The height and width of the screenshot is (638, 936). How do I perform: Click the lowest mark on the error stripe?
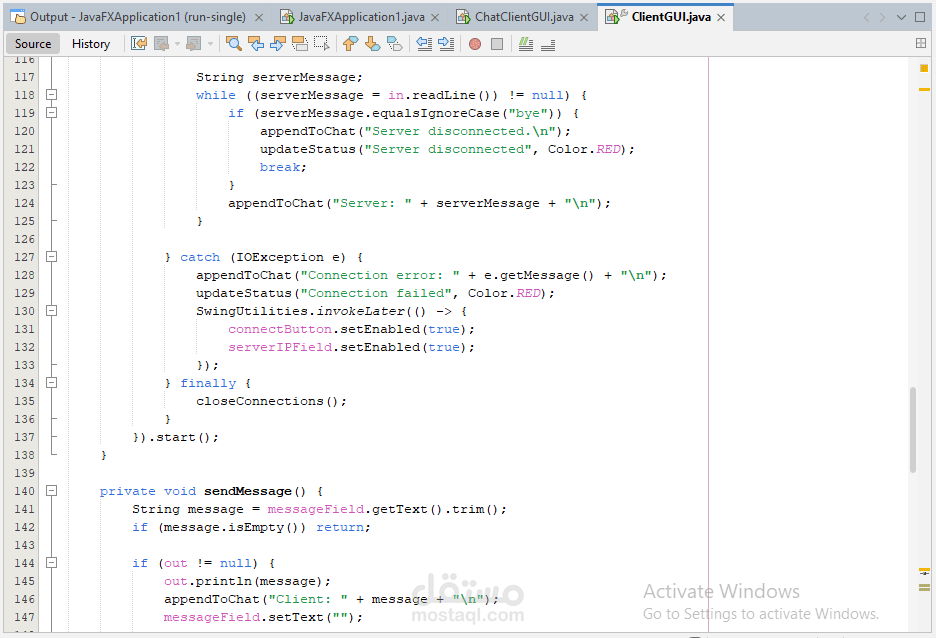[x=924, y=588]
